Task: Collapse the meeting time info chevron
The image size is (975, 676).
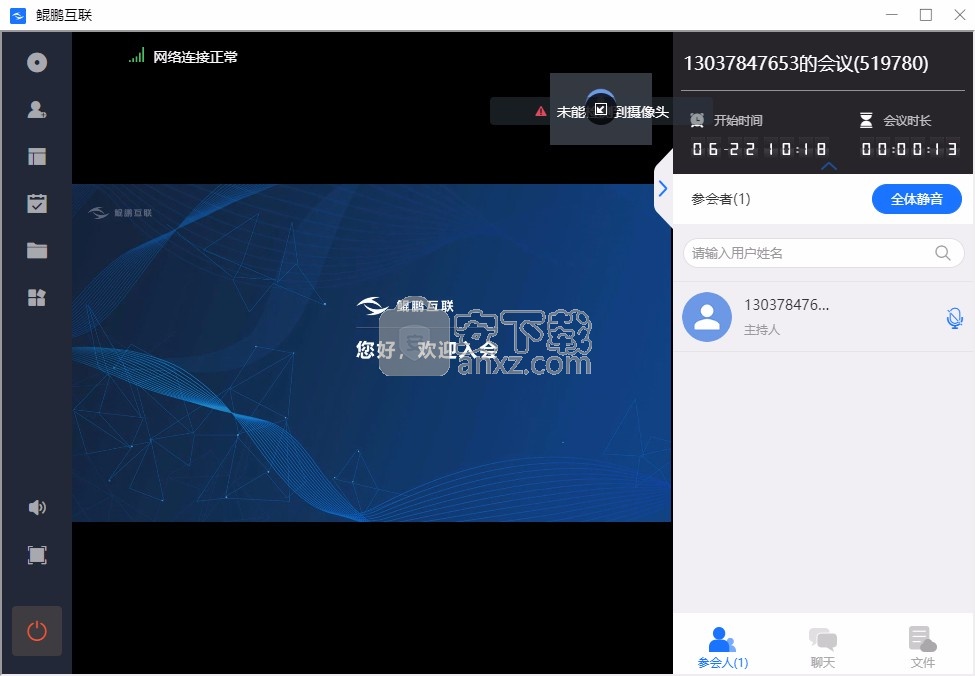Action: [x=829, y=166]
